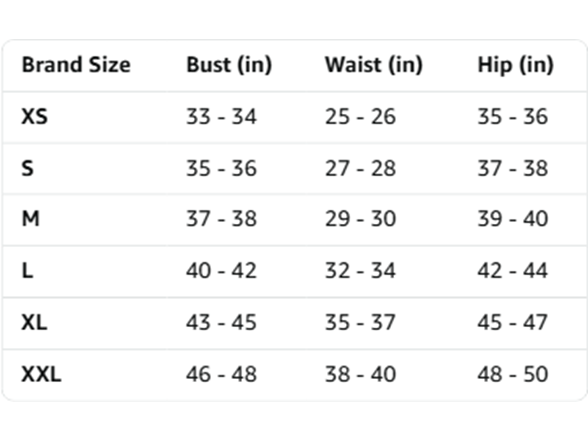This screenshot has height=441, width=588.
Task: Click the Hip (in) column header
Action: tap(516, 64)
